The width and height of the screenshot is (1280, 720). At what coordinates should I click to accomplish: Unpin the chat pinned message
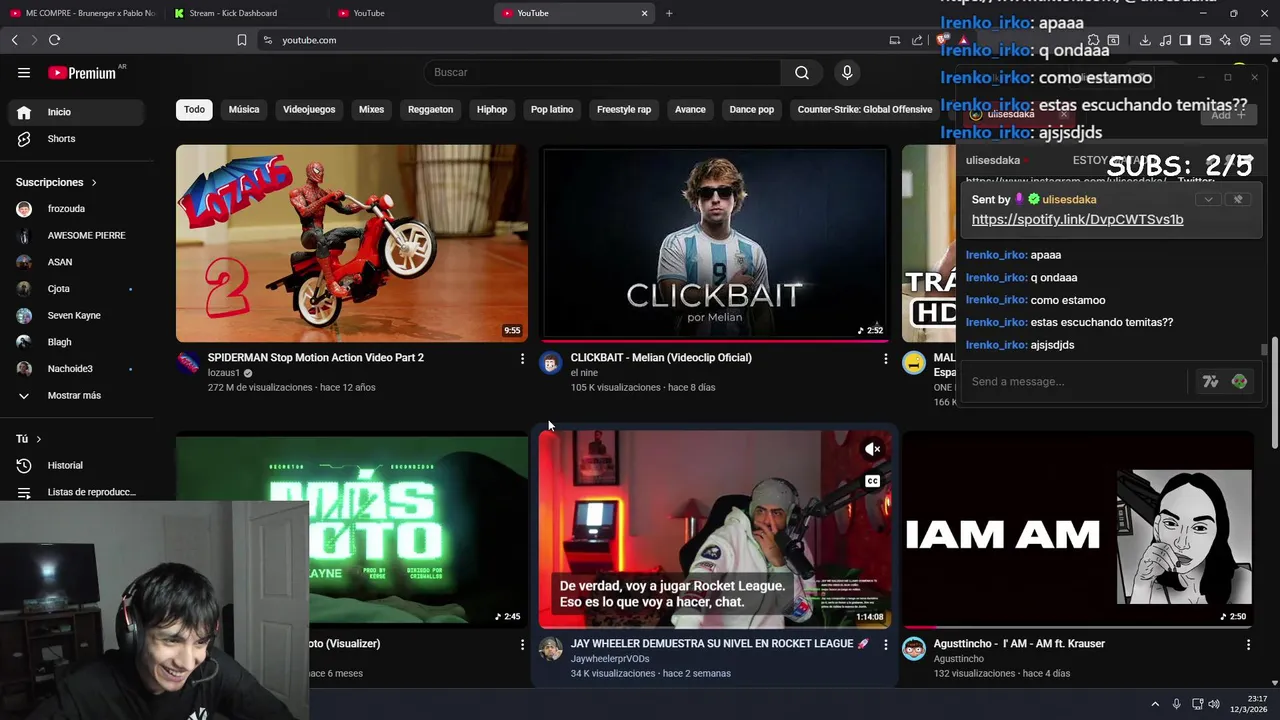(x=1238, y=199)
